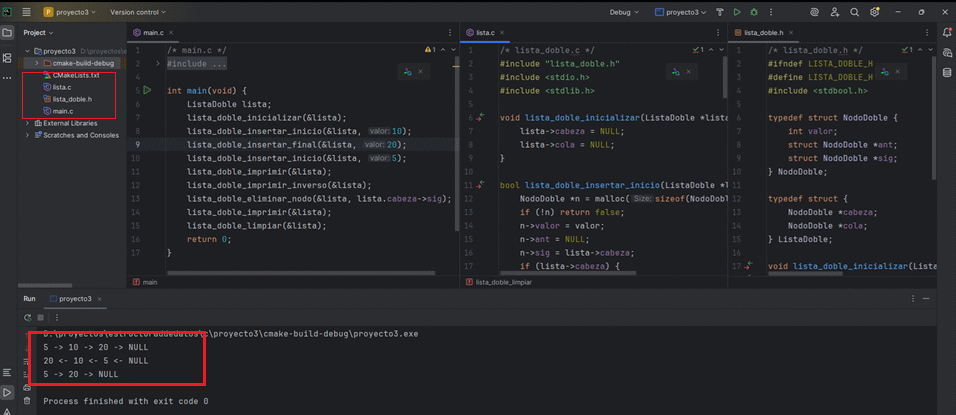Start debugging with the bug icon

pos(754,12)
